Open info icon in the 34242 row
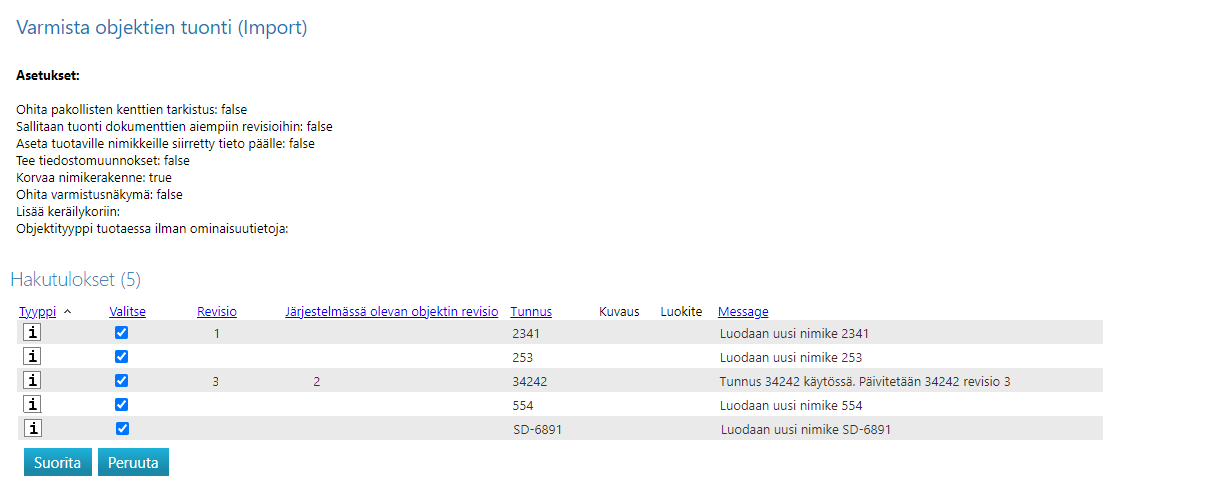The width and height of the screenshot is (1217, 488). [32, 380]
